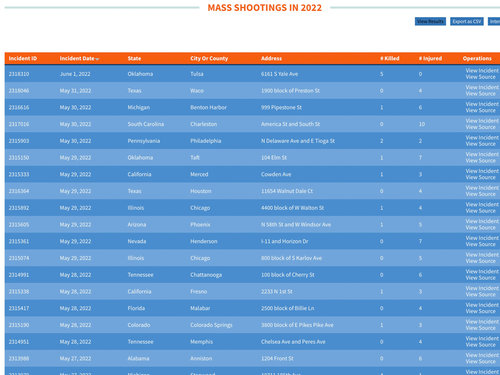Open View Source for the Henderson row
This screenshot has width=500, height=375.
[480, 244]
